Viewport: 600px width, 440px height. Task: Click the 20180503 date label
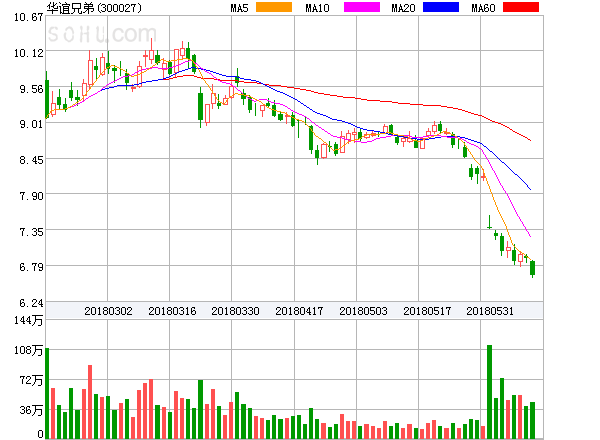click(x=363, y=311)
